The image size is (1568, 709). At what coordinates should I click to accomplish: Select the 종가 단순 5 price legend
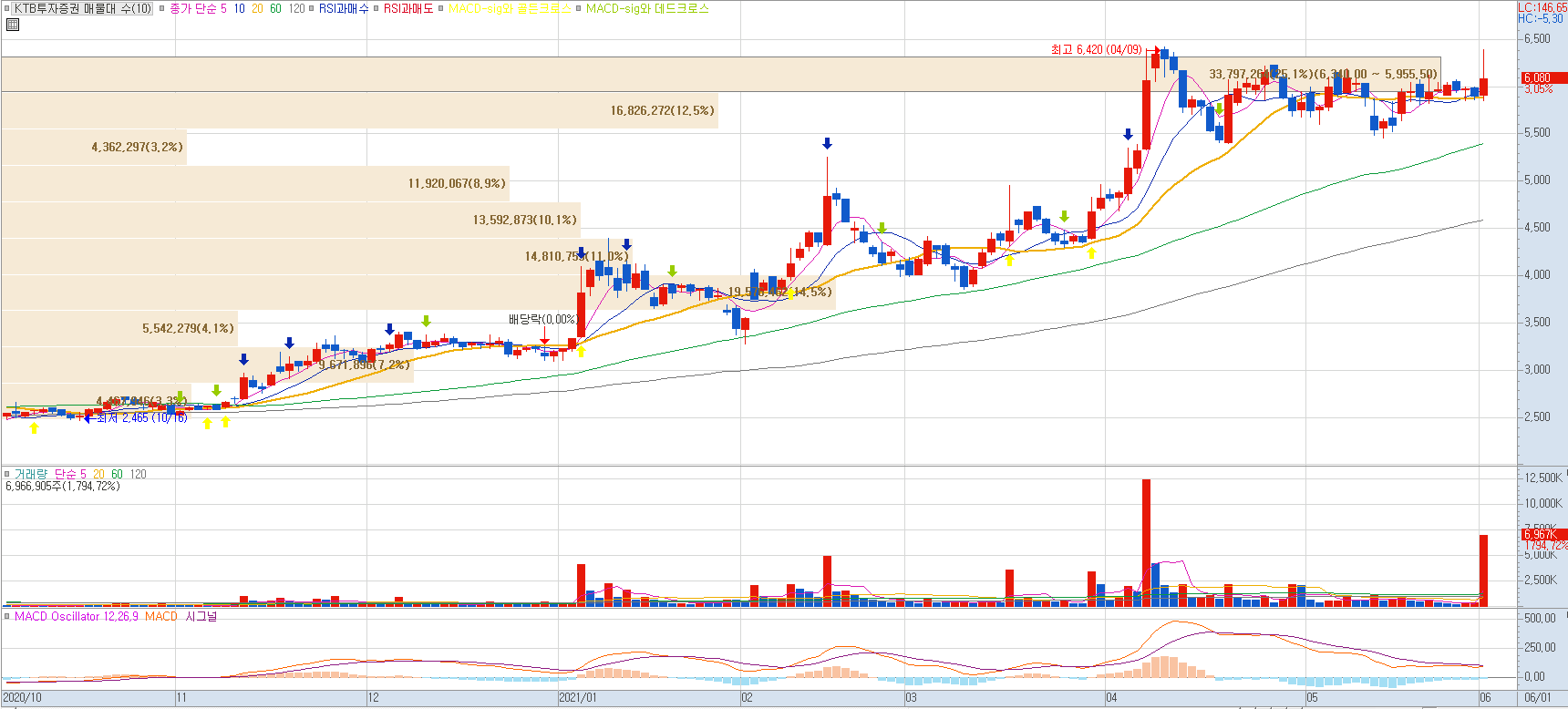coord(198,8)
